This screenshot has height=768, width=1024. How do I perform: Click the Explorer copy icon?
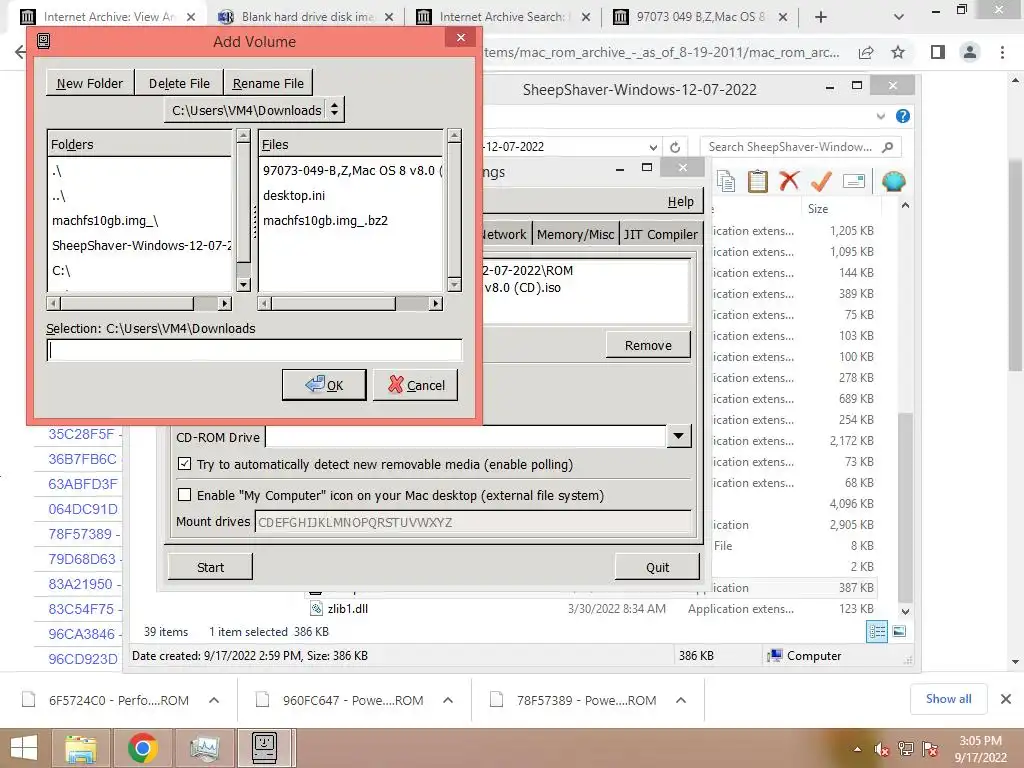726,180
